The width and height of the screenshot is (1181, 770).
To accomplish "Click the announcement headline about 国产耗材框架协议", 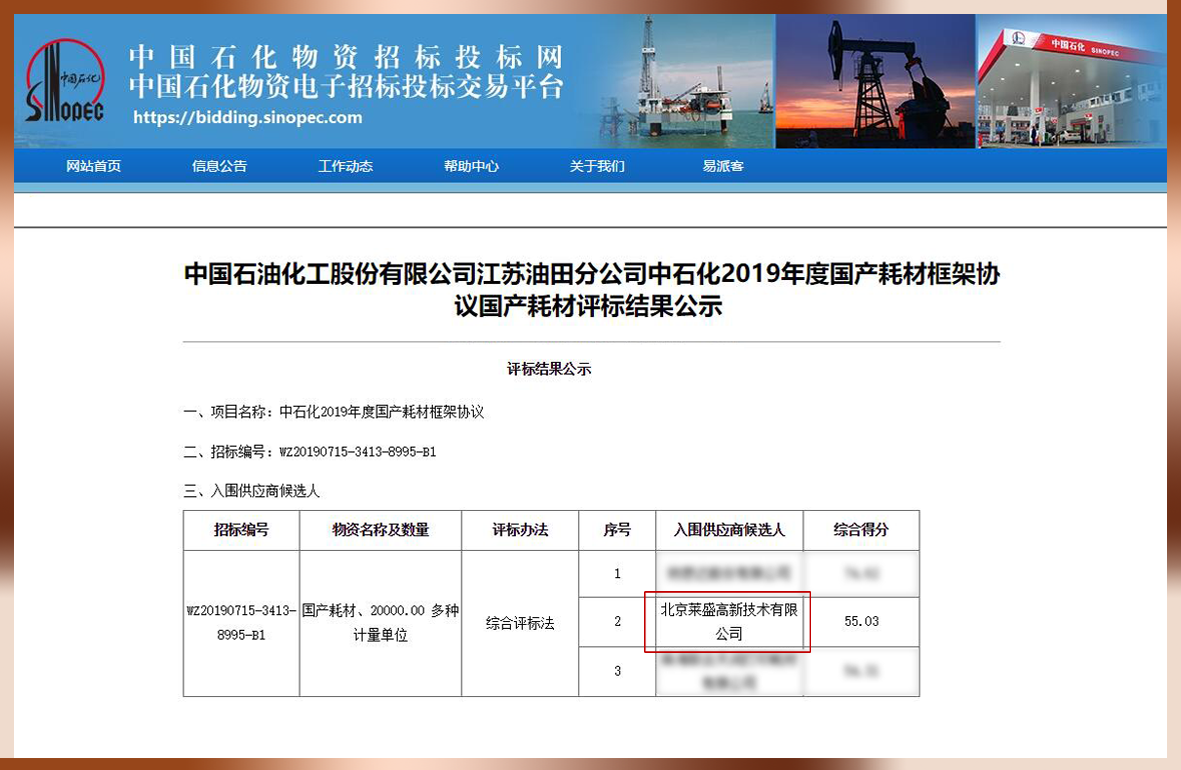I will point(591,289).
